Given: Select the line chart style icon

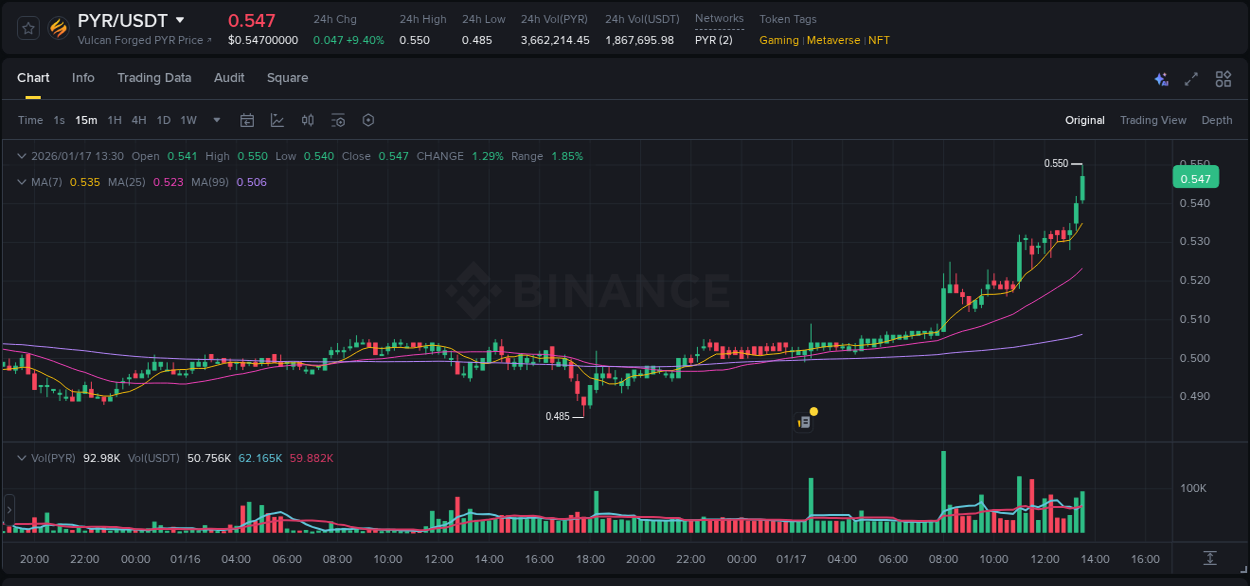Looking at the screenshot, I should [x=277, y=120].
